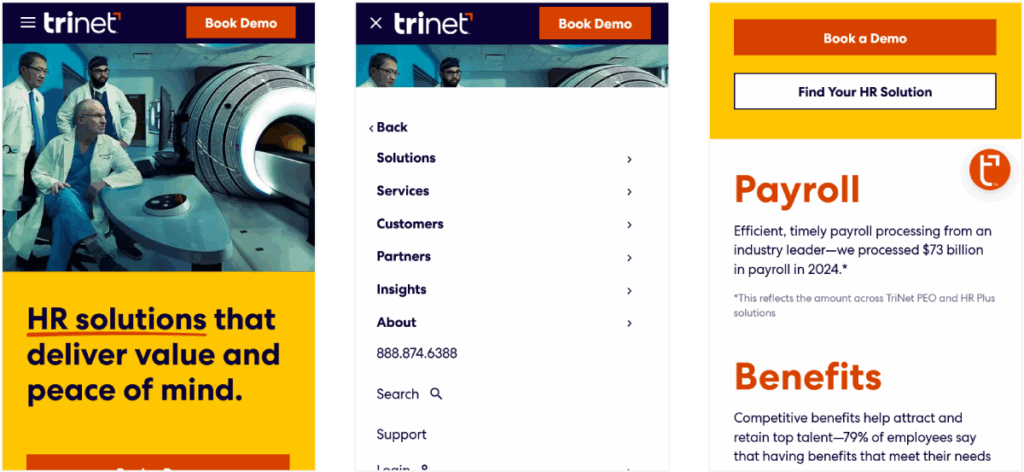Click the Payroll heading
This screenshot has width=1024, height=472.
click(797, 189)
